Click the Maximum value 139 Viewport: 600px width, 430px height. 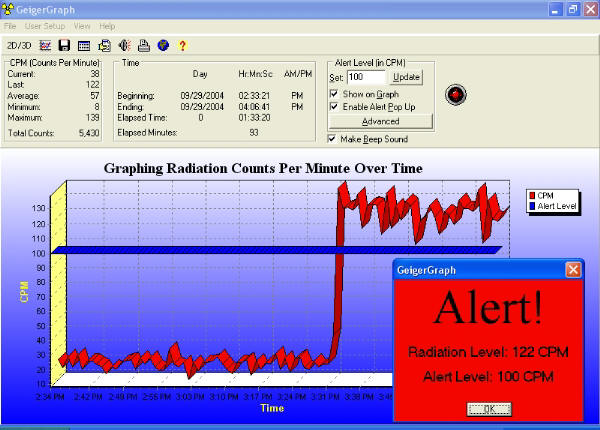click(x=93, y=117)
